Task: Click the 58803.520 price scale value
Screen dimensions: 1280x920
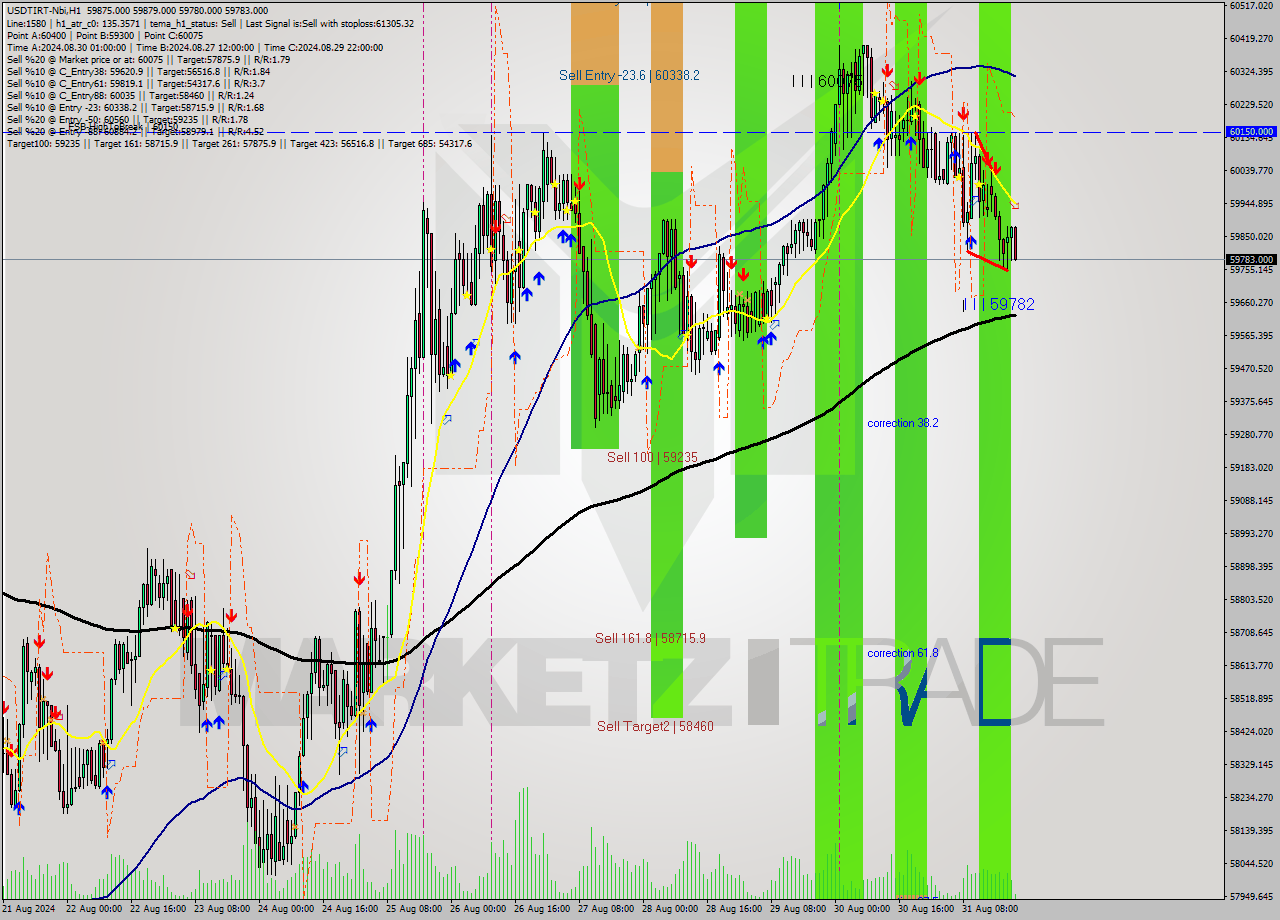Action: point(1251,600)
